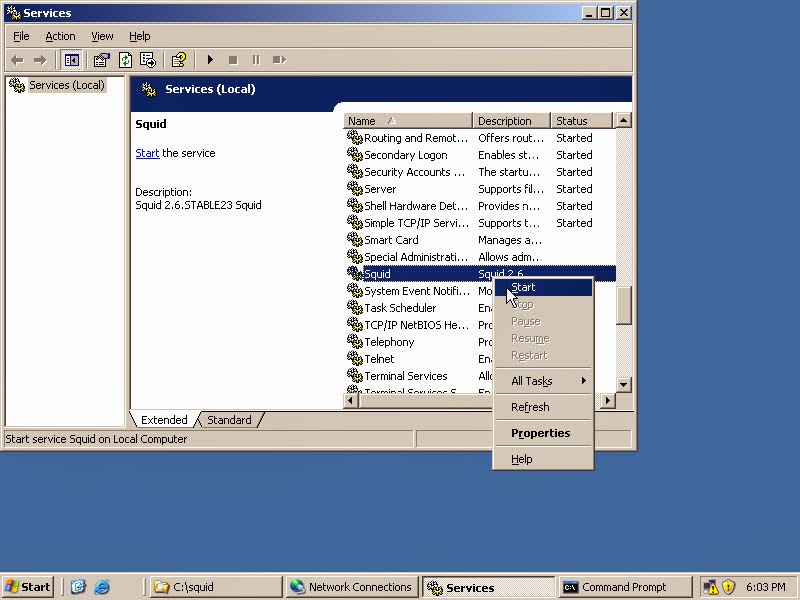Click the vertical scrollbar up arrow
800x600 pixels.
point(623,120)
